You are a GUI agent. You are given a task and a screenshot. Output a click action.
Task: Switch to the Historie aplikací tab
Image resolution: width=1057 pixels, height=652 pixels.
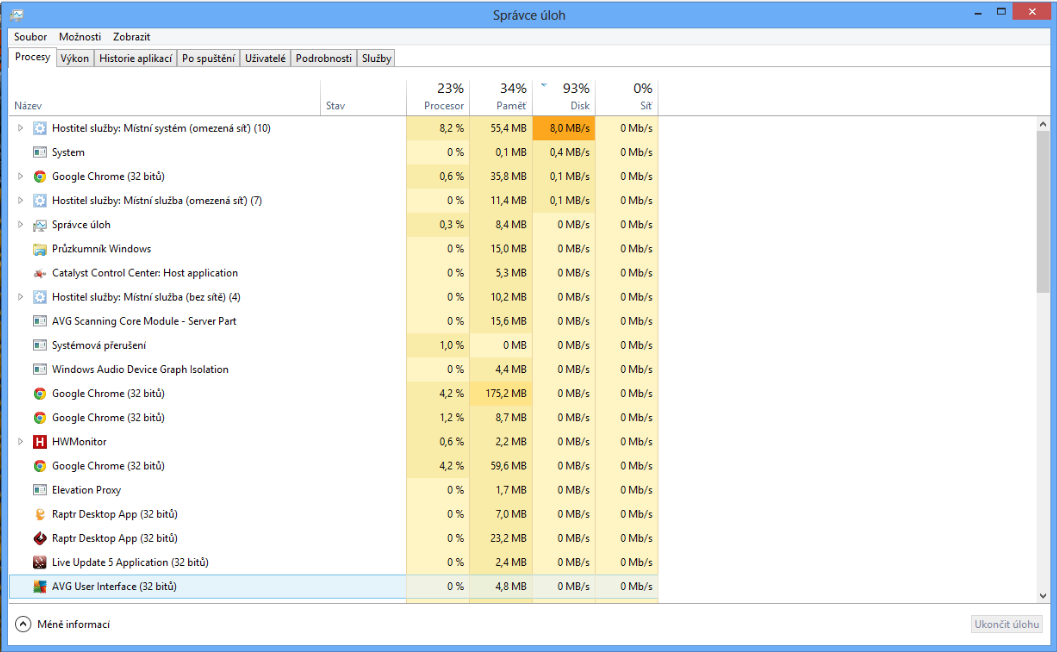click(135, 59)
